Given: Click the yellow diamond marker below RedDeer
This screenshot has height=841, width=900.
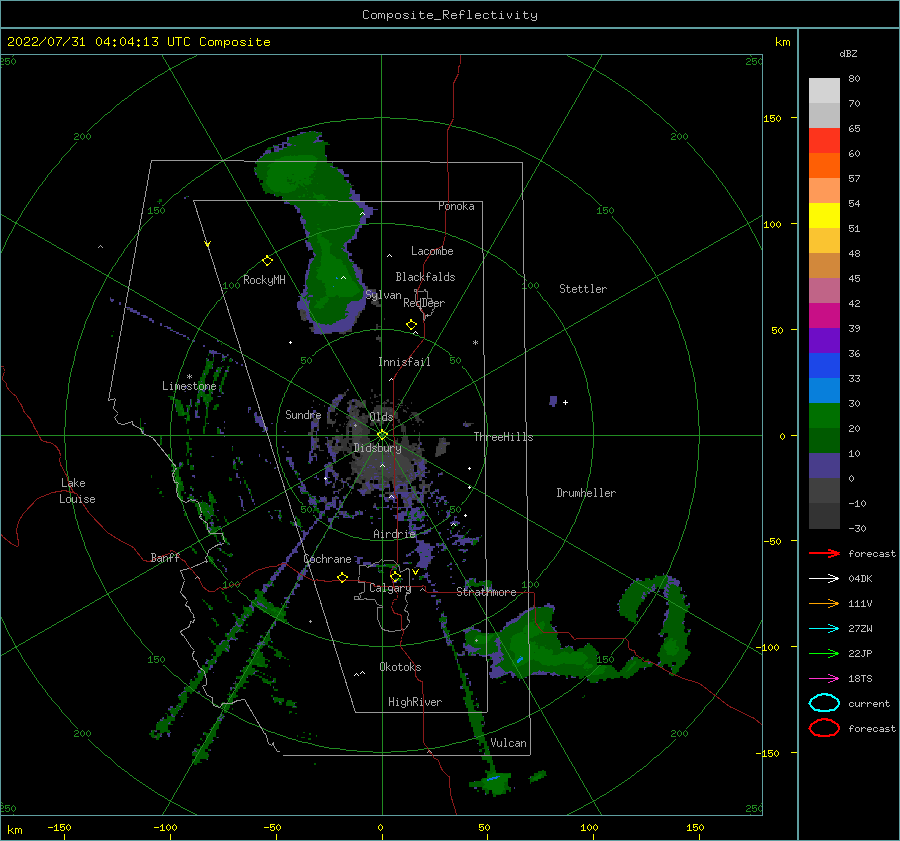Looking at the screenshot, I should pyautogui.click(x=412, y=325).
